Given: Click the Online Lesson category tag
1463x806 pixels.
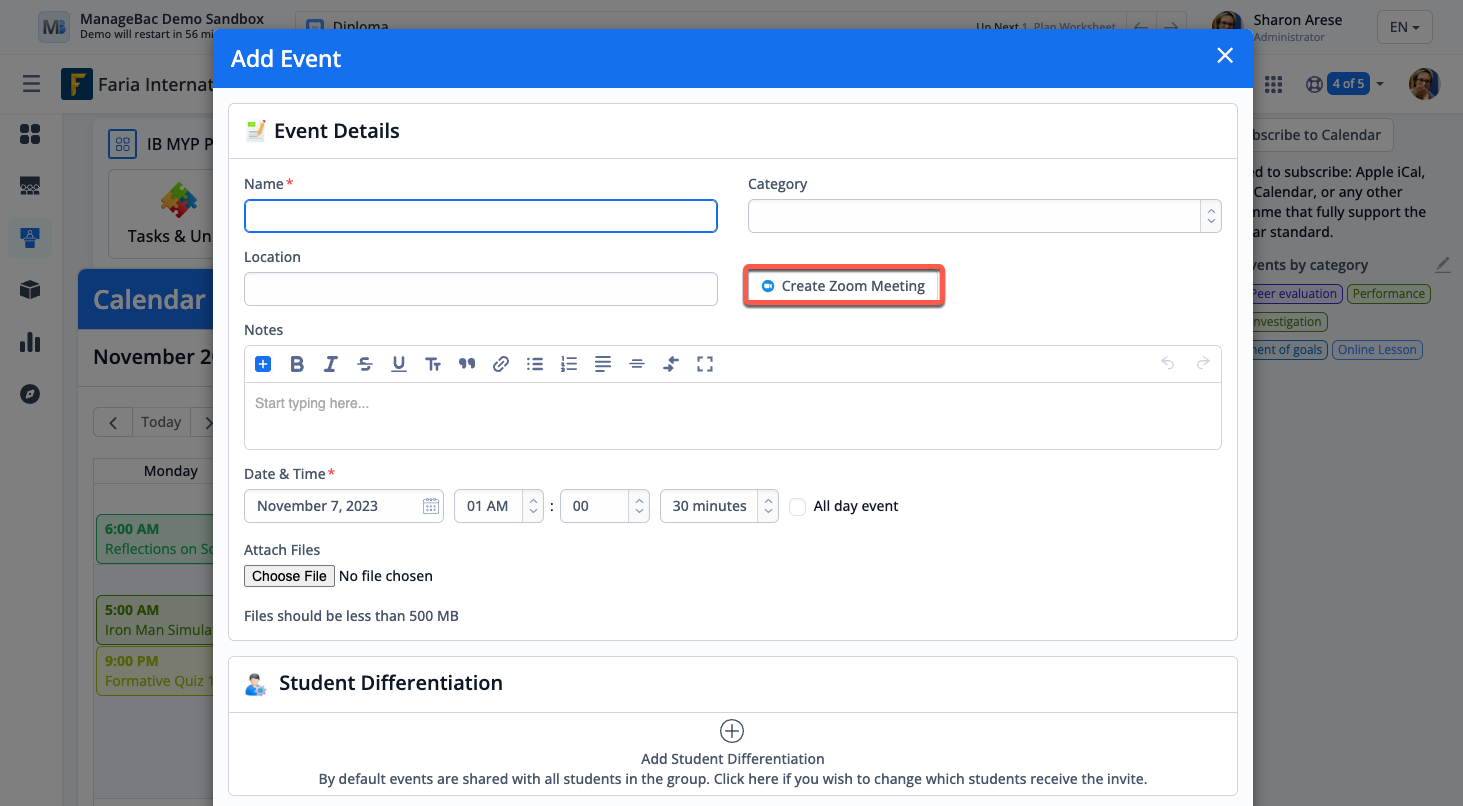Looking at the screenshot, I should pos(1377,350).
